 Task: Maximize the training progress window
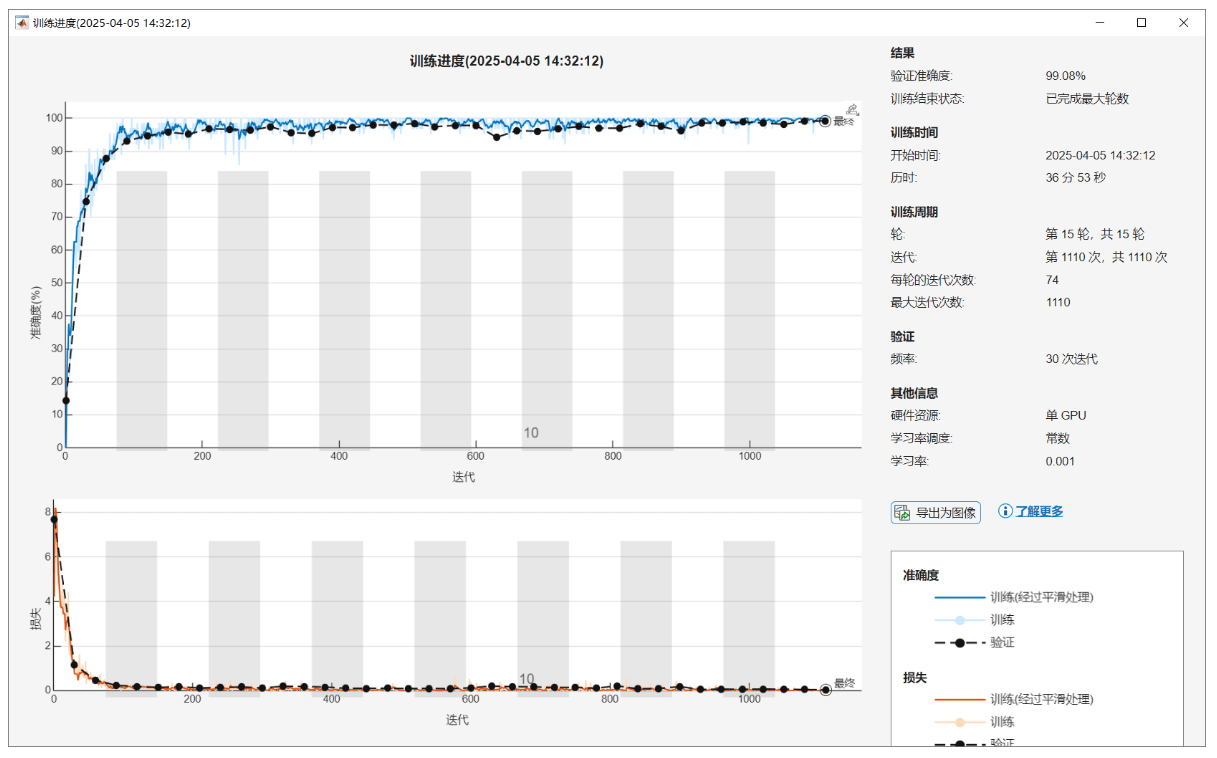(1141, 22)
